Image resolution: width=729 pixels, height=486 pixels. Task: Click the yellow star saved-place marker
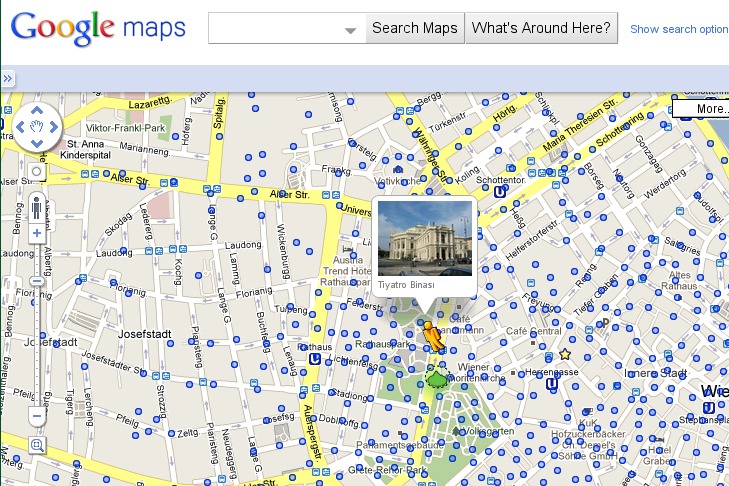pyautogui.click(x=564, y=354)
